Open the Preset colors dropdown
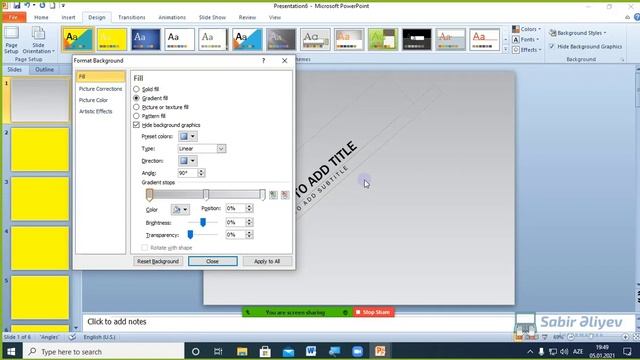The width and height of the screenshot is (640, 360). (x=188, y=136)
